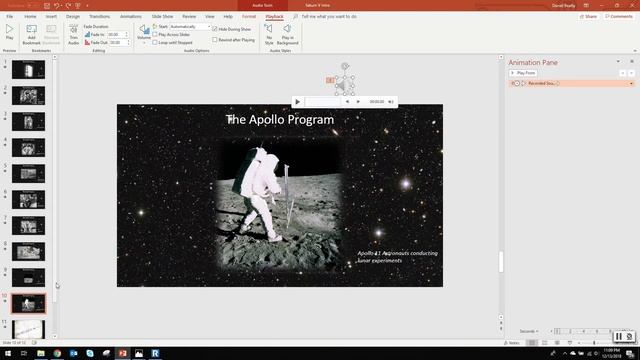640x360 pixels.
Task: Enable Loop until Stopped checkbox
Action: 155,42
